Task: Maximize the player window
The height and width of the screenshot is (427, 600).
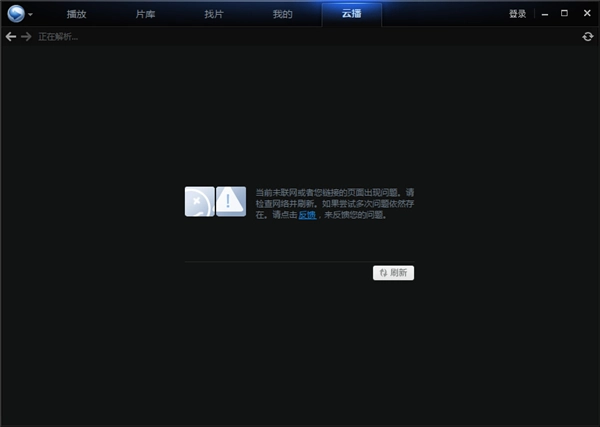Action: point(565,14)
